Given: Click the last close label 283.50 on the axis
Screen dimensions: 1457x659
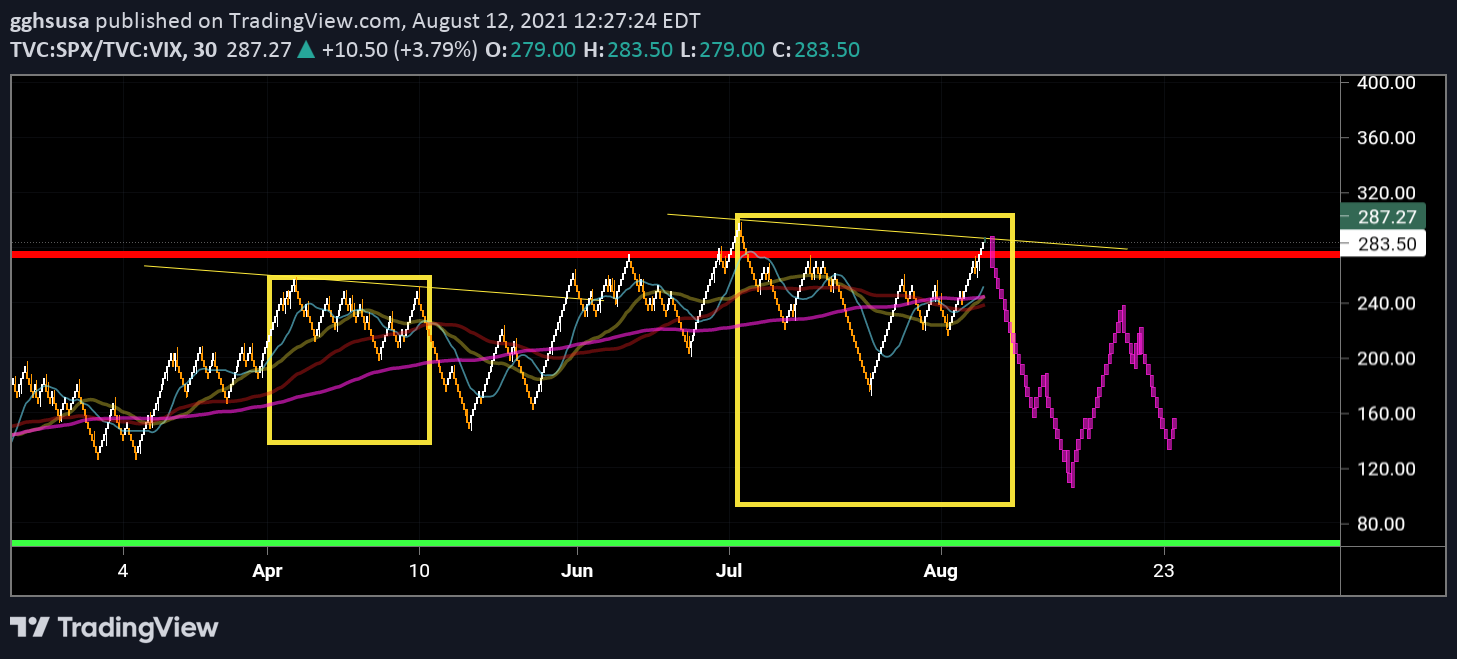Looking at the screenshot, I should point(1385,243).
